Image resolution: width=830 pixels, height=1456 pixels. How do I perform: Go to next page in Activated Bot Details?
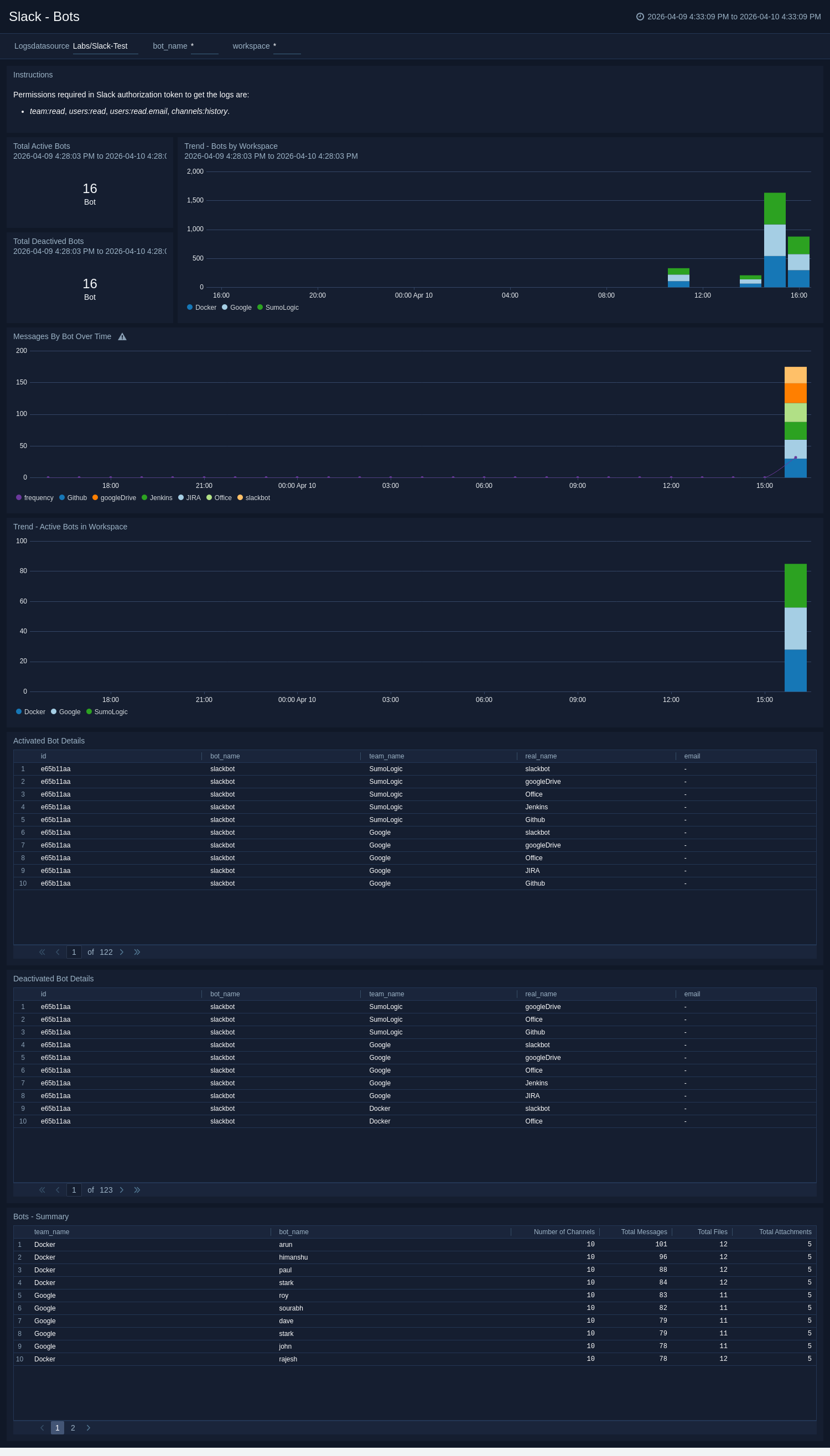121,951
